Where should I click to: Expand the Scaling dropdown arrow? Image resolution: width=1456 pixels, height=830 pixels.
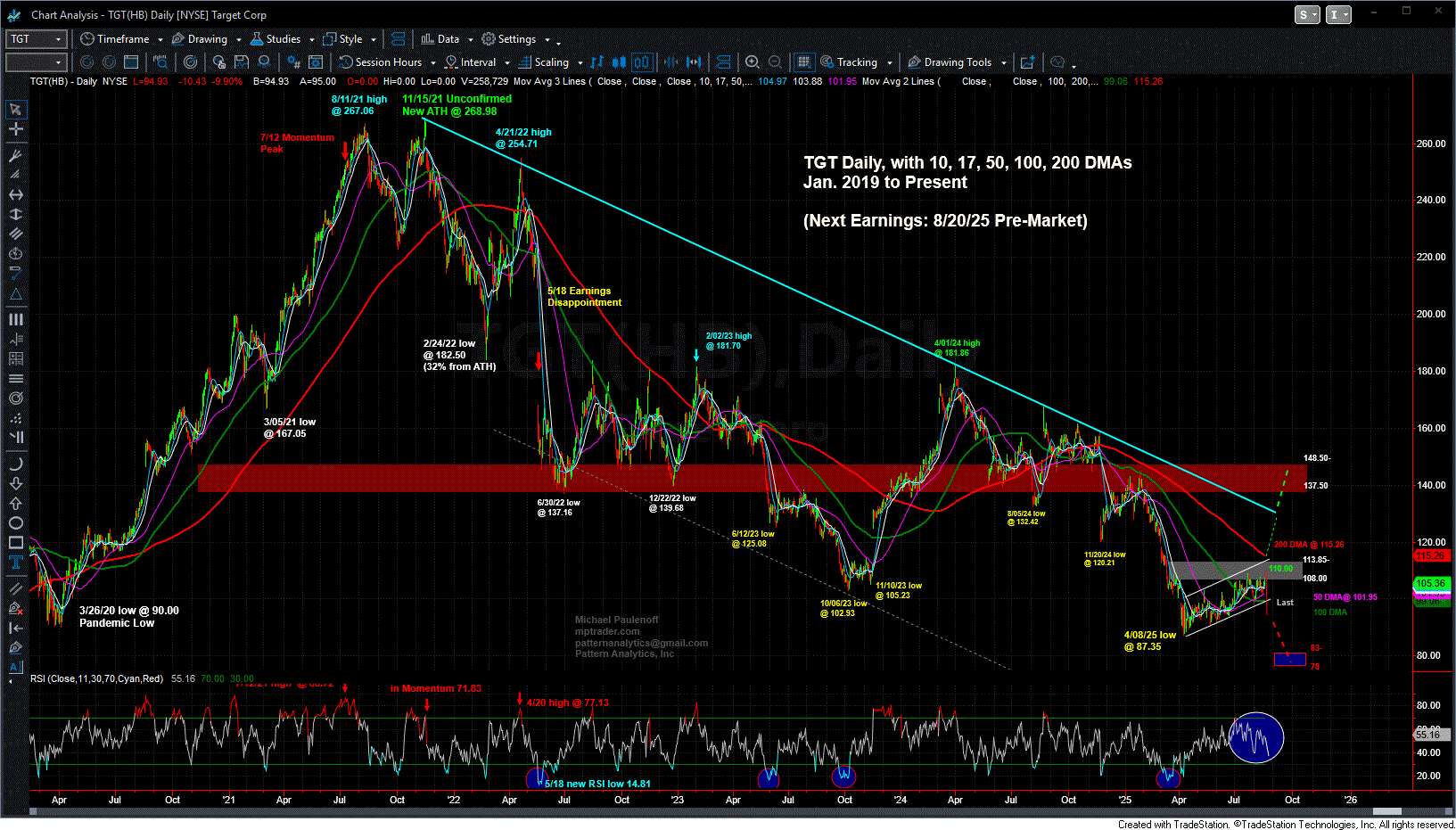coord(580,63)
